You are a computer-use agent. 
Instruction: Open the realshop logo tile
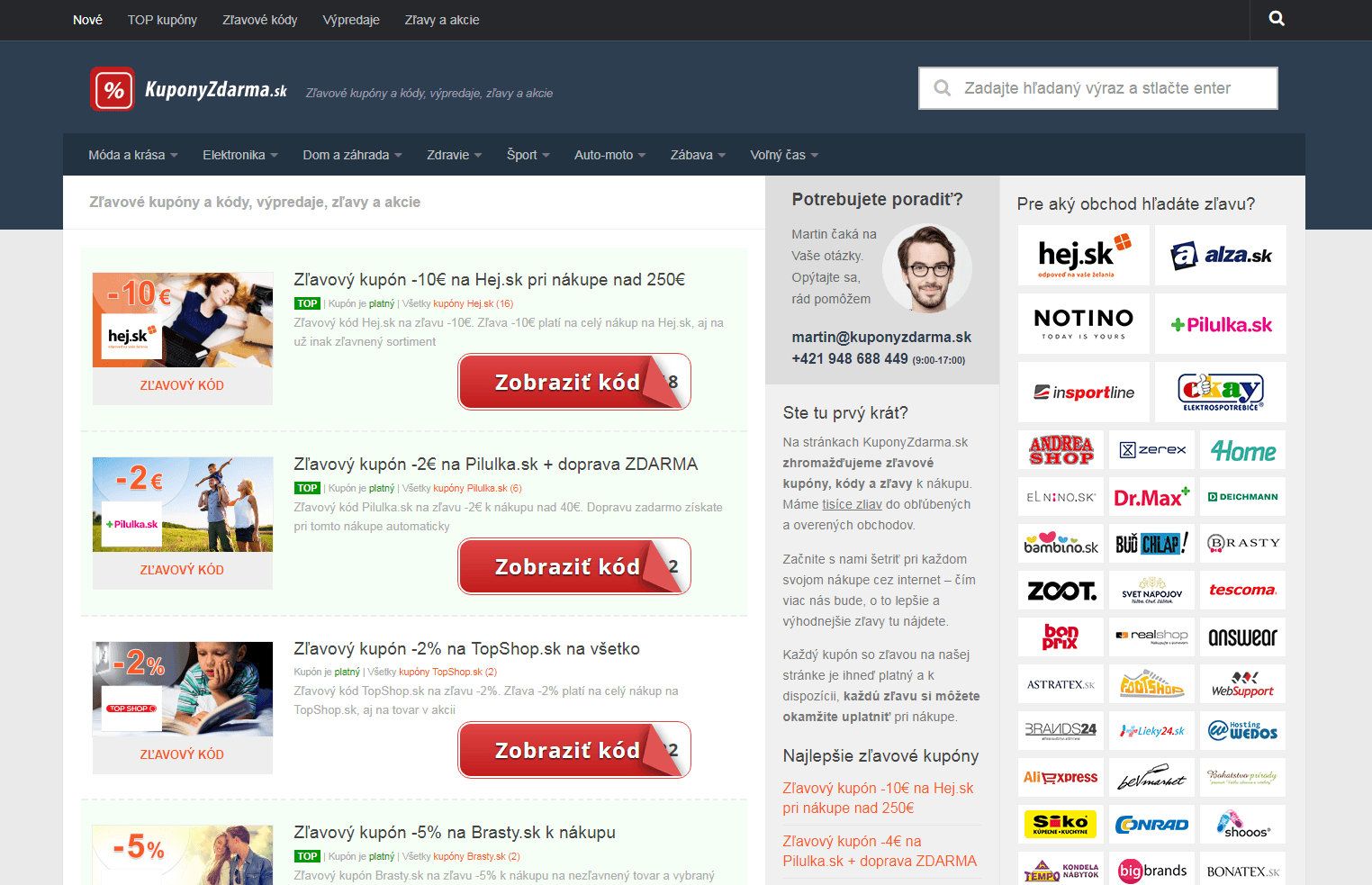[1152, 637]
